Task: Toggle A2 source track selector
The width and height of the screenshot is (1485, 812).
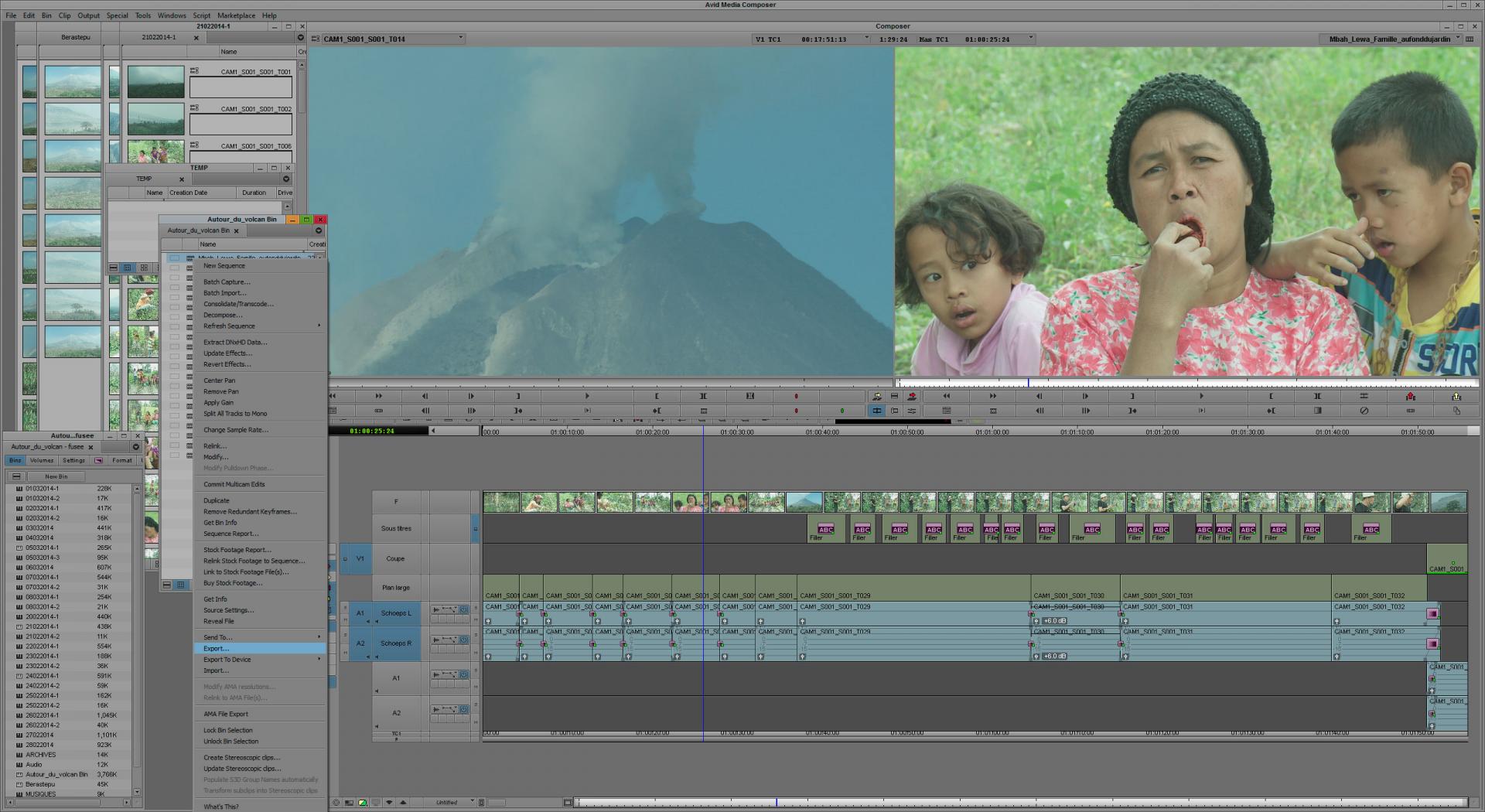Action: [x=360, y=643]
